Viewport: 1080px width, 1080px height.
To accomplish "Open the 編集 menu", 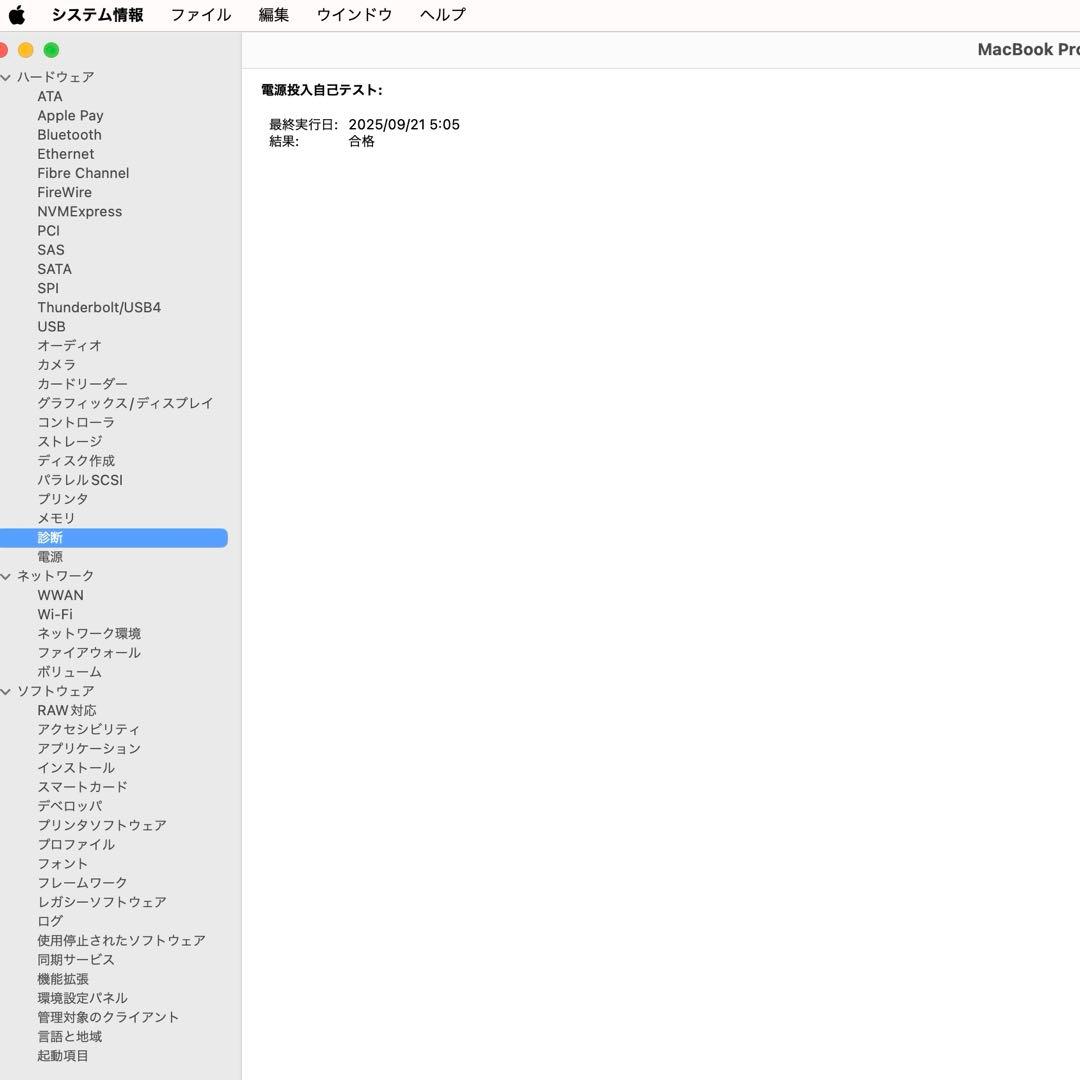I will pyautogui.click(x=273, y=14).
